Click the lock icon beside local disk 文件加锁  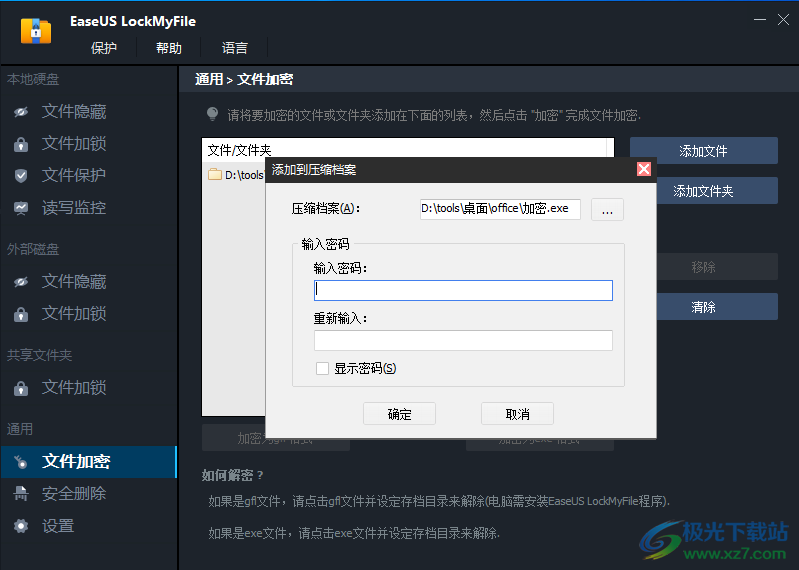(x=21, y=144)
